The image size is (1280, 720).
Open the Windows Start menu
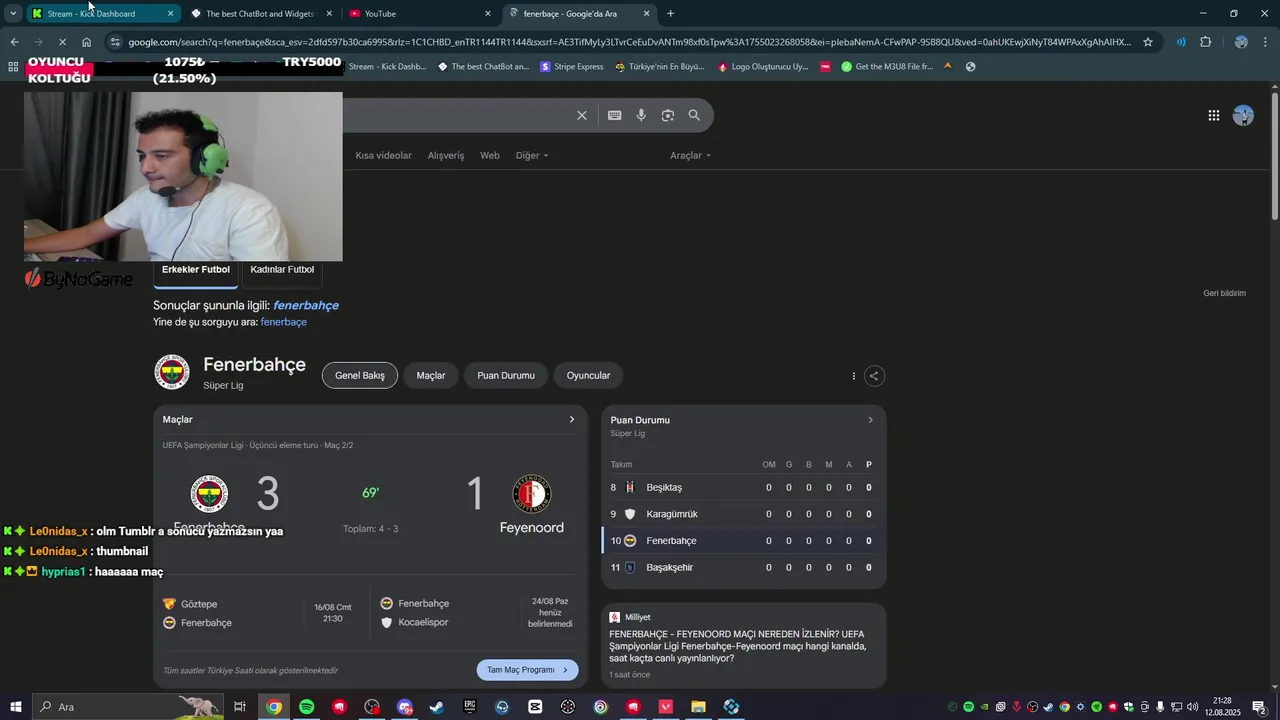pyautogui.click(x=16, y=707)
